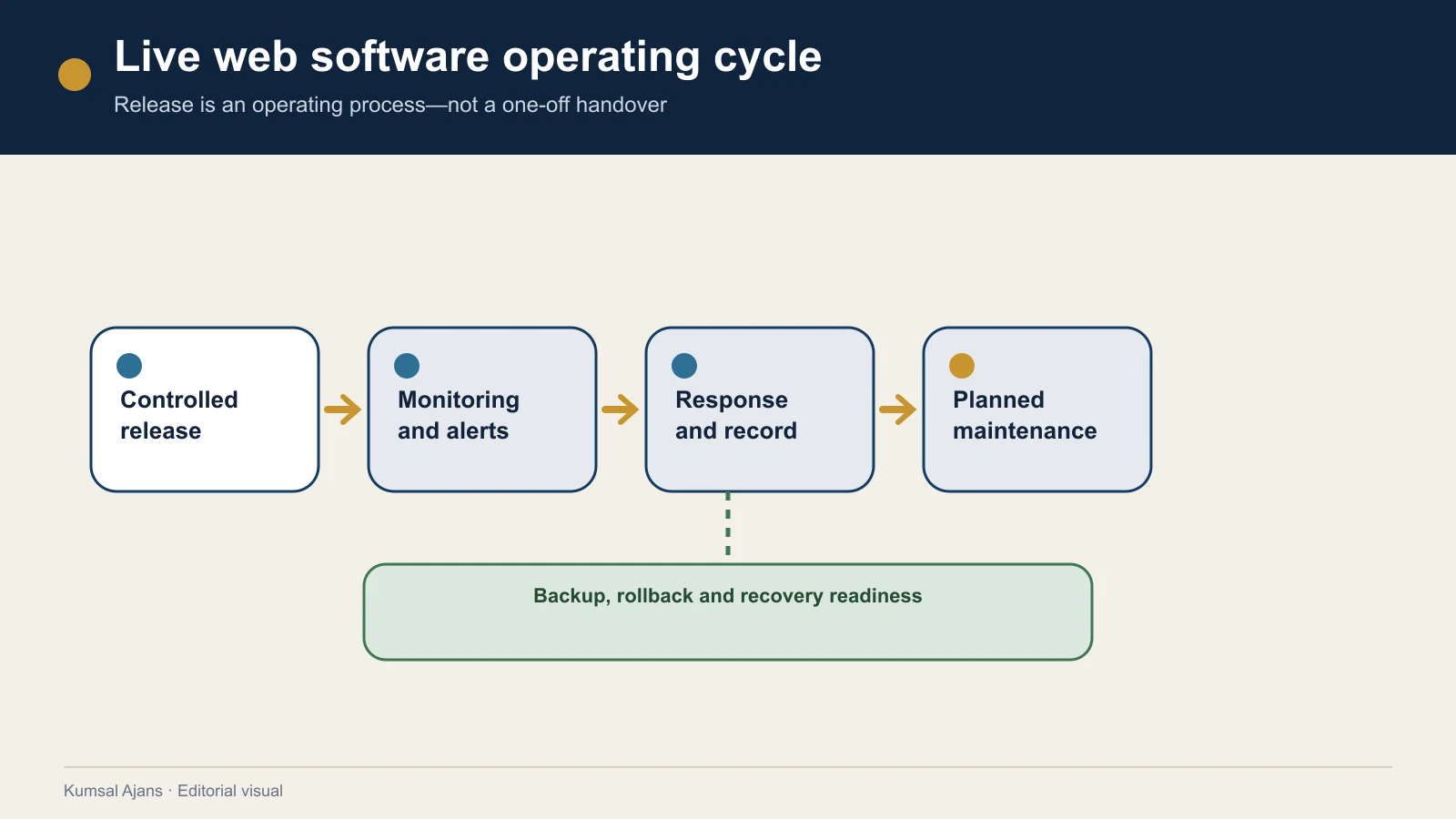Click arrow between Response and Planned maintenance
This screenshot has width=1456, height=819.
click(x=898, y=409)
